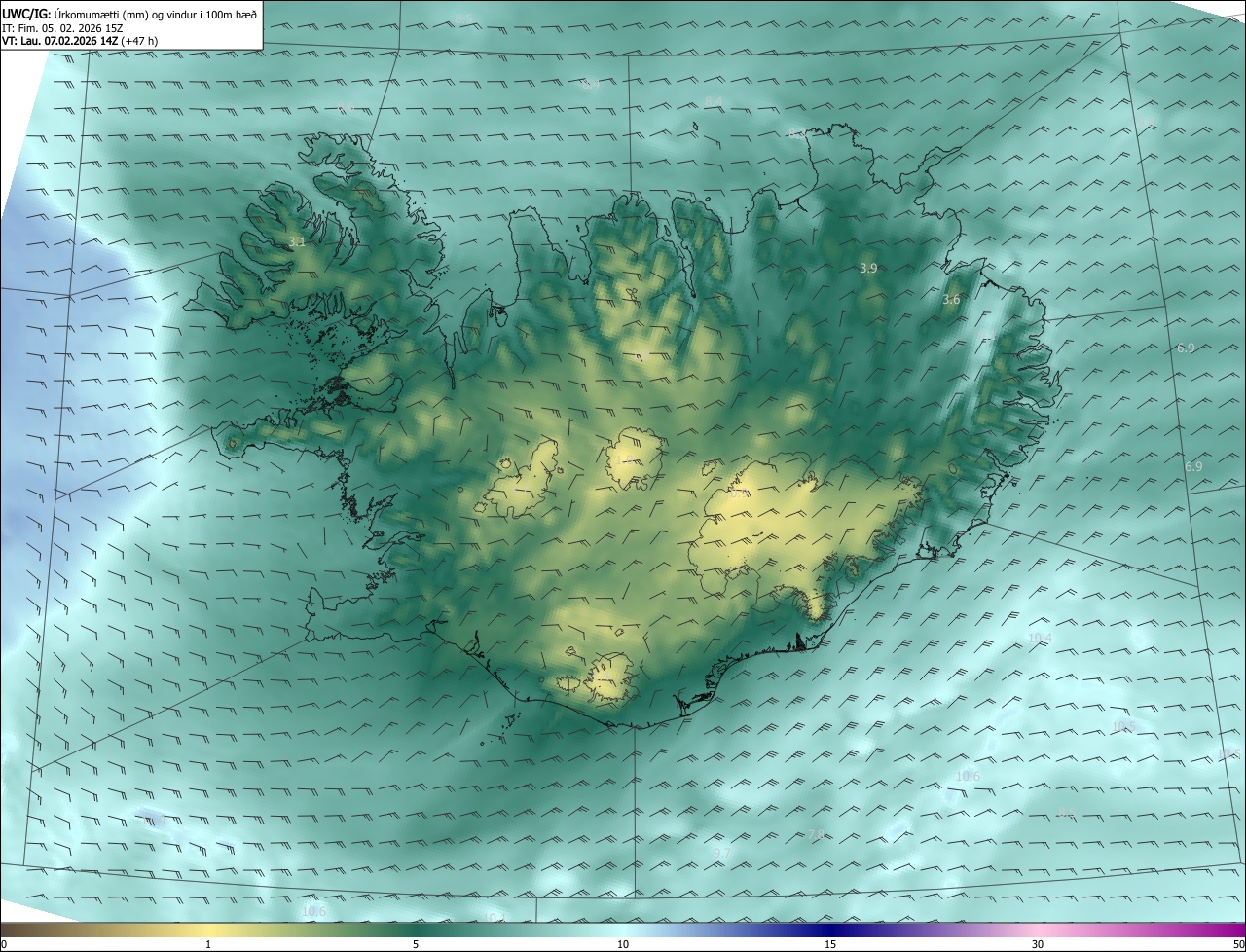This screenshot has width=1246, height=952.
Task: Click the 'VT: Lau. 07.02.2026 14Z (+47 h)' line
Action: tap(81, 42)
